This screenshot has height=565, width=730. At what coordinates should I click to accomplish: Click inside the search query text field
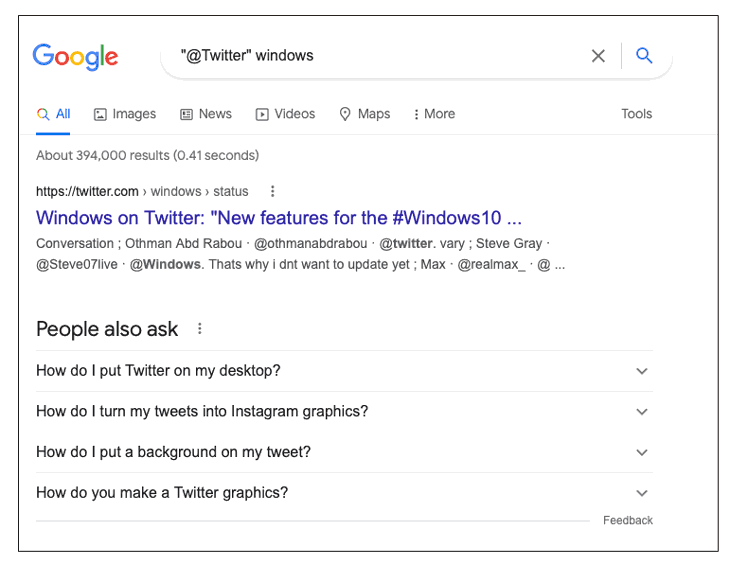coord(380,56)
